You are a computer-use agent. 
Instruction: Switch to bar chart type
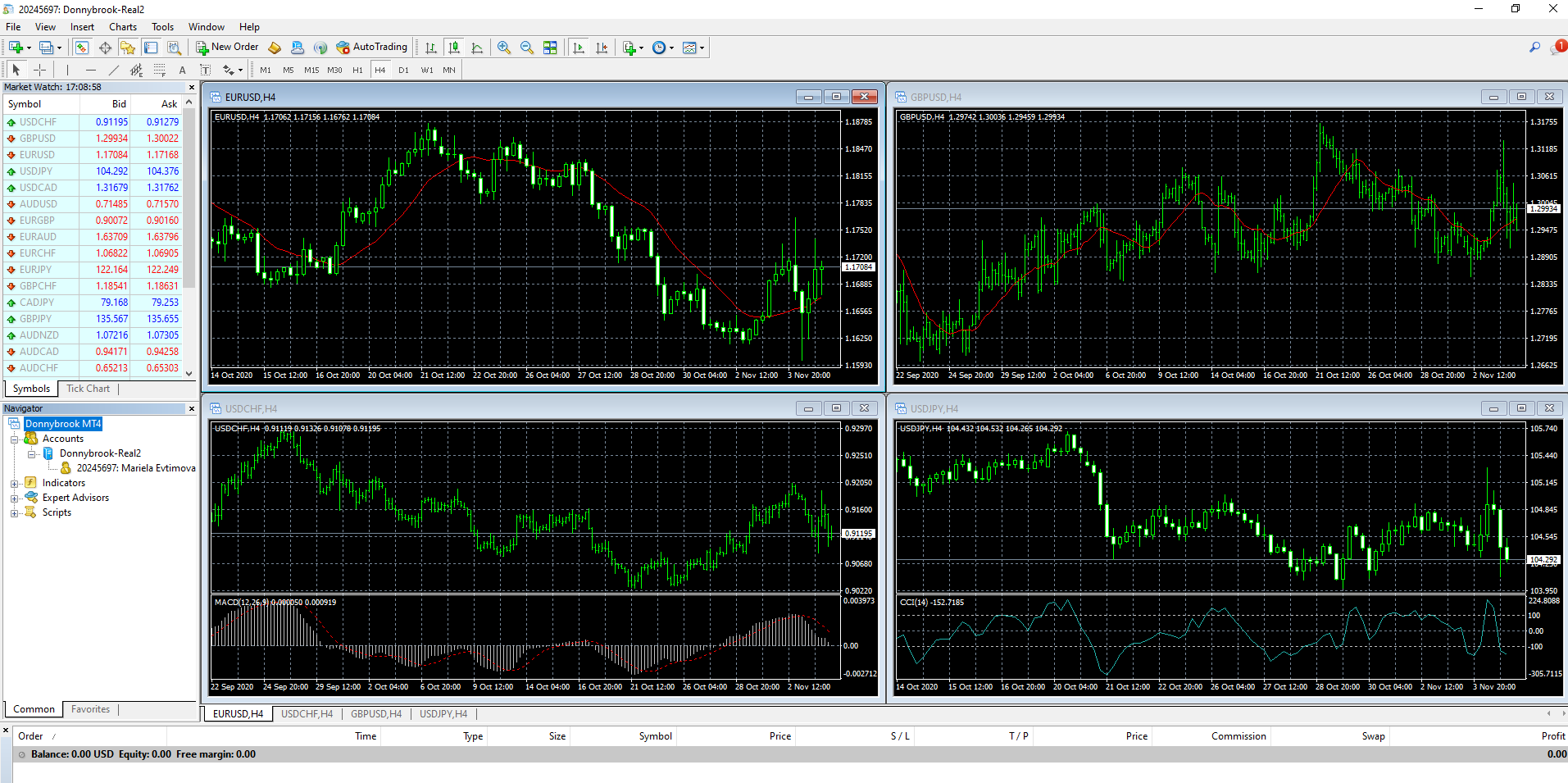tap(431, 48)
